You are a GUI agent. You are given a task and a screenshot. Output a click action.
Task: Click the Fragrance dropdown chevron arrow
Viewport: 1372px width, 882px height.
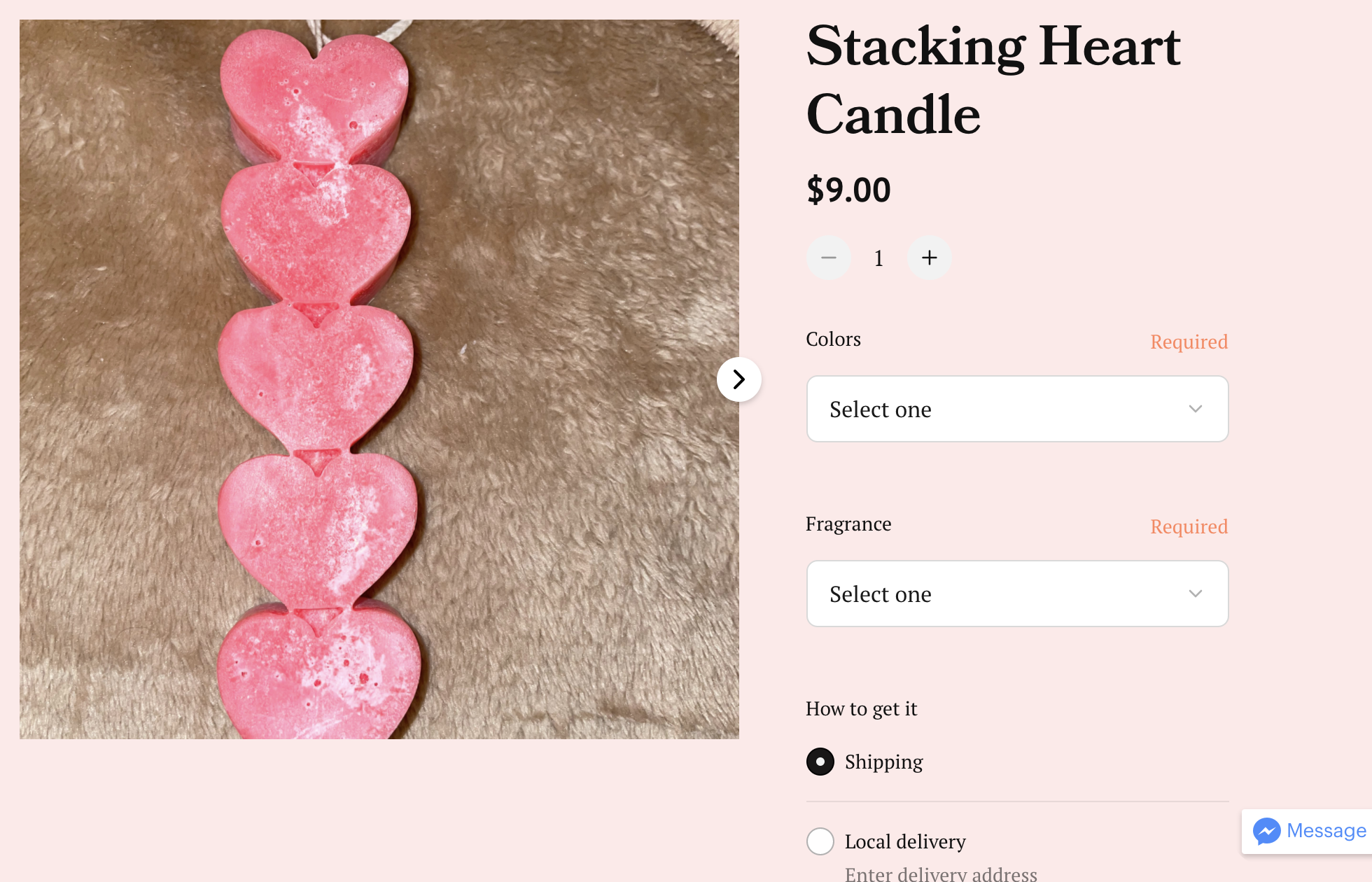[1195, 594]
